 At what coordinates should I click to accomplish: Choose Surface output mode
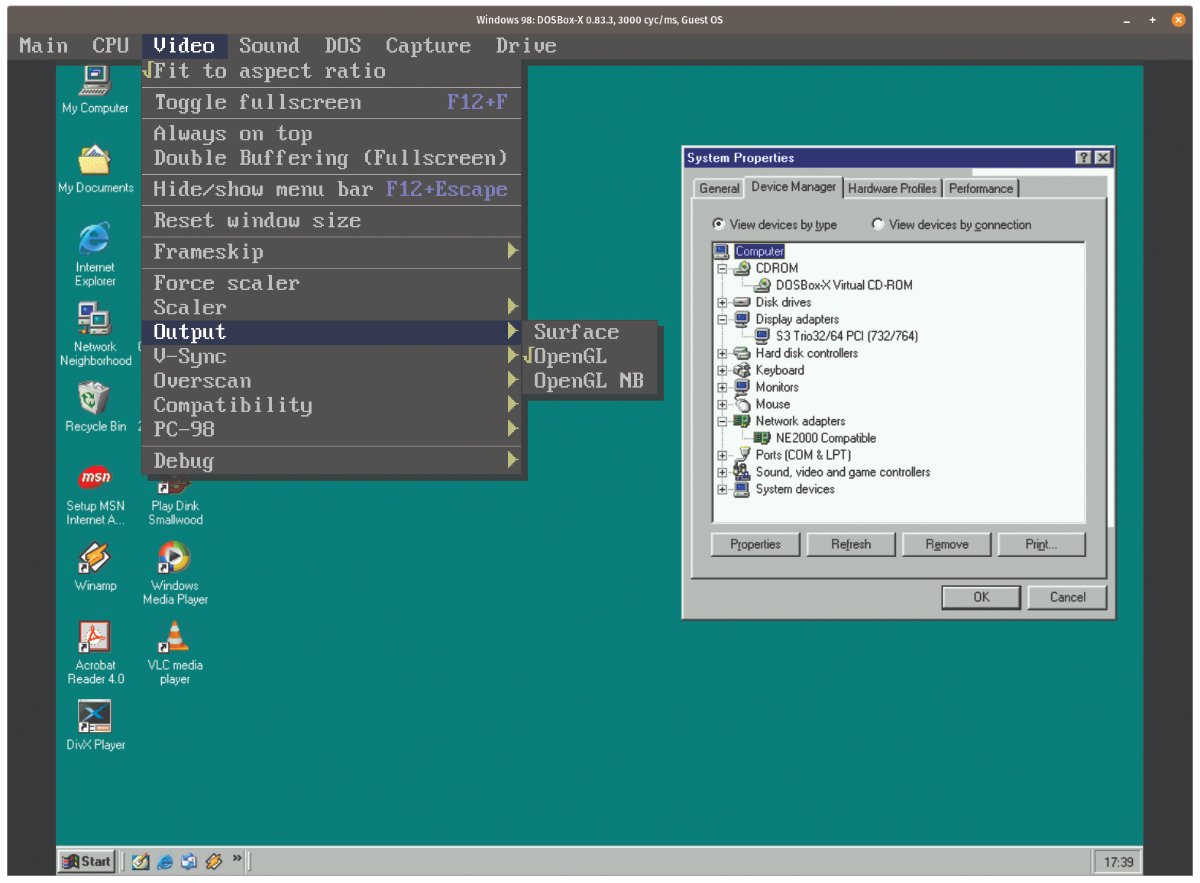pos(590,332)
